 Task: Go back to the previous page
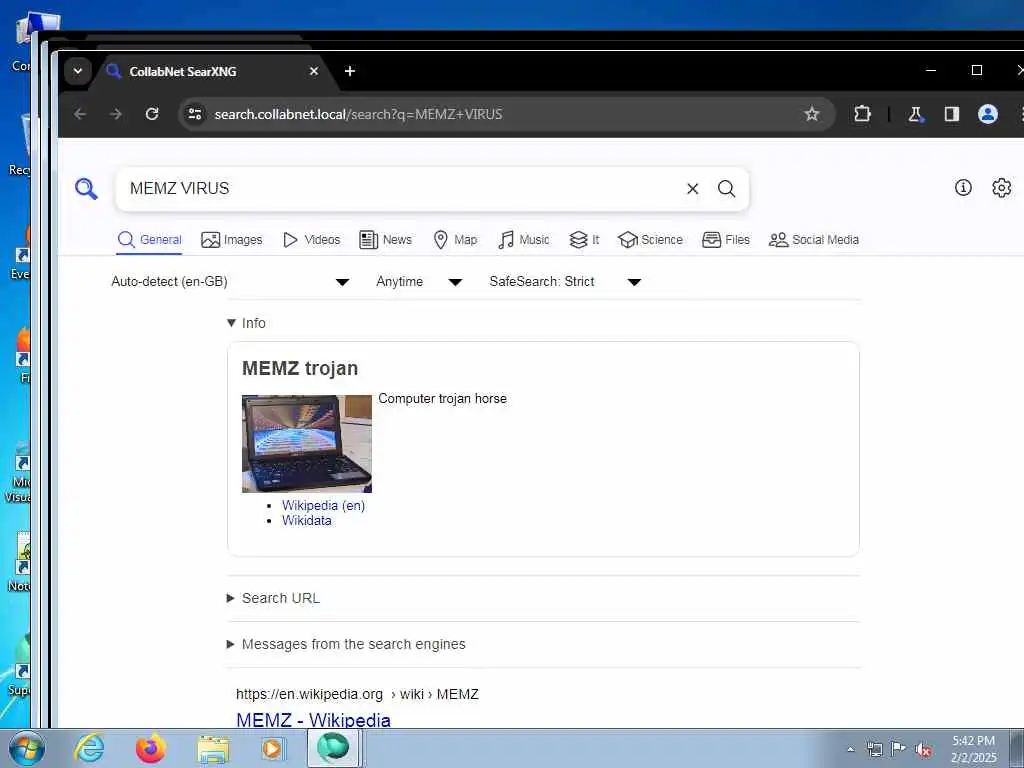point(80,114)
